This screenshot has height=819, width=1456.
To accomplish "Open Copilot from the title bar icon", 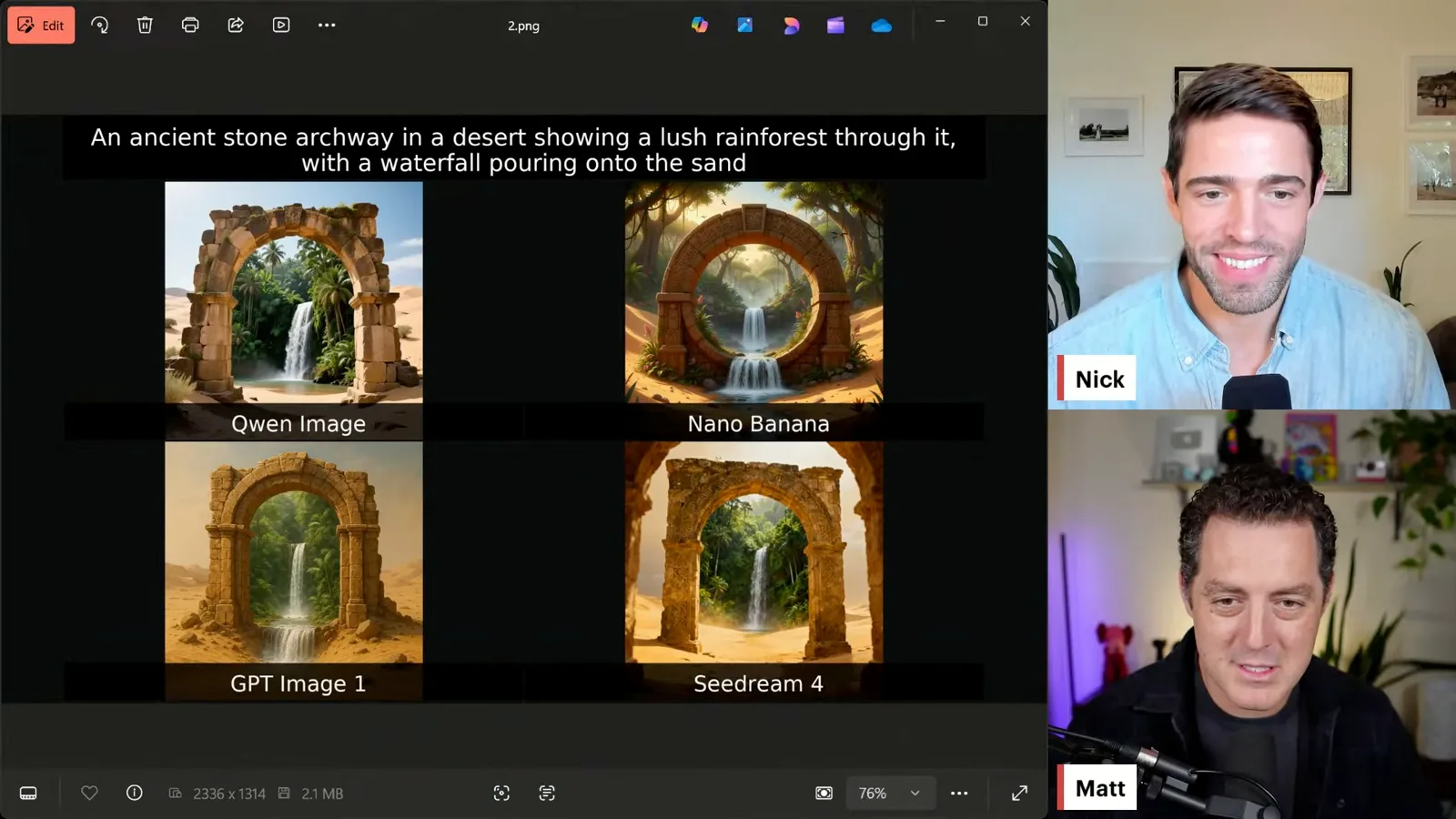I will pyautogui.click(x=699, y=25).
